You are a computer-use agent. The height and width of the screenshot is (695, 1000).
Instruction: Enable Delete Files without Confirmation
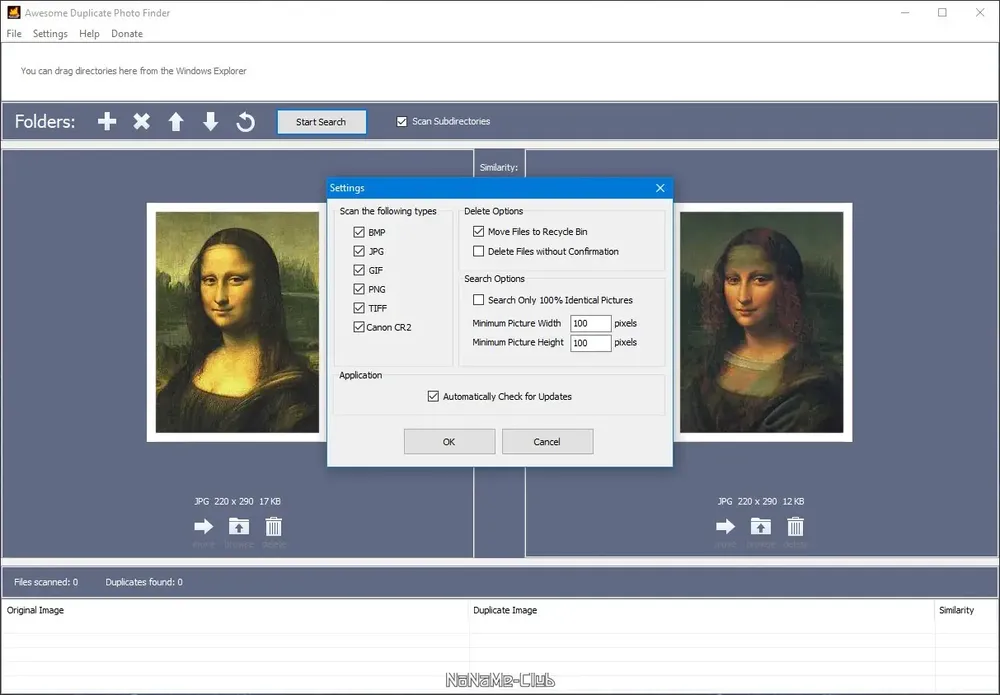coord(478,251)
